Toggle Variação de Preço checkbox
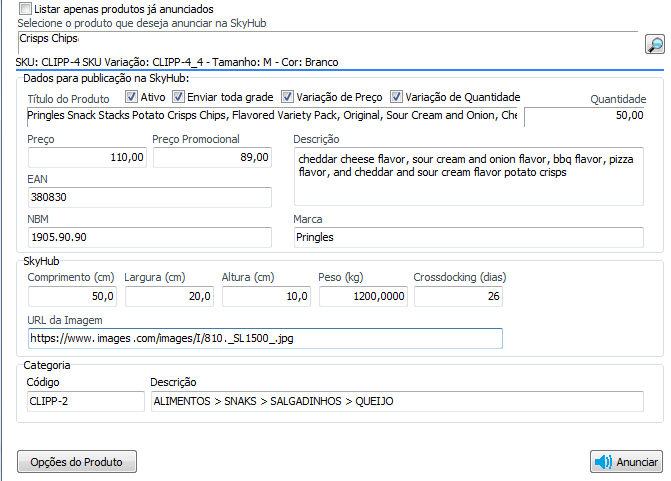The height and width of the screenshot is (481, 671). point(288,97)
